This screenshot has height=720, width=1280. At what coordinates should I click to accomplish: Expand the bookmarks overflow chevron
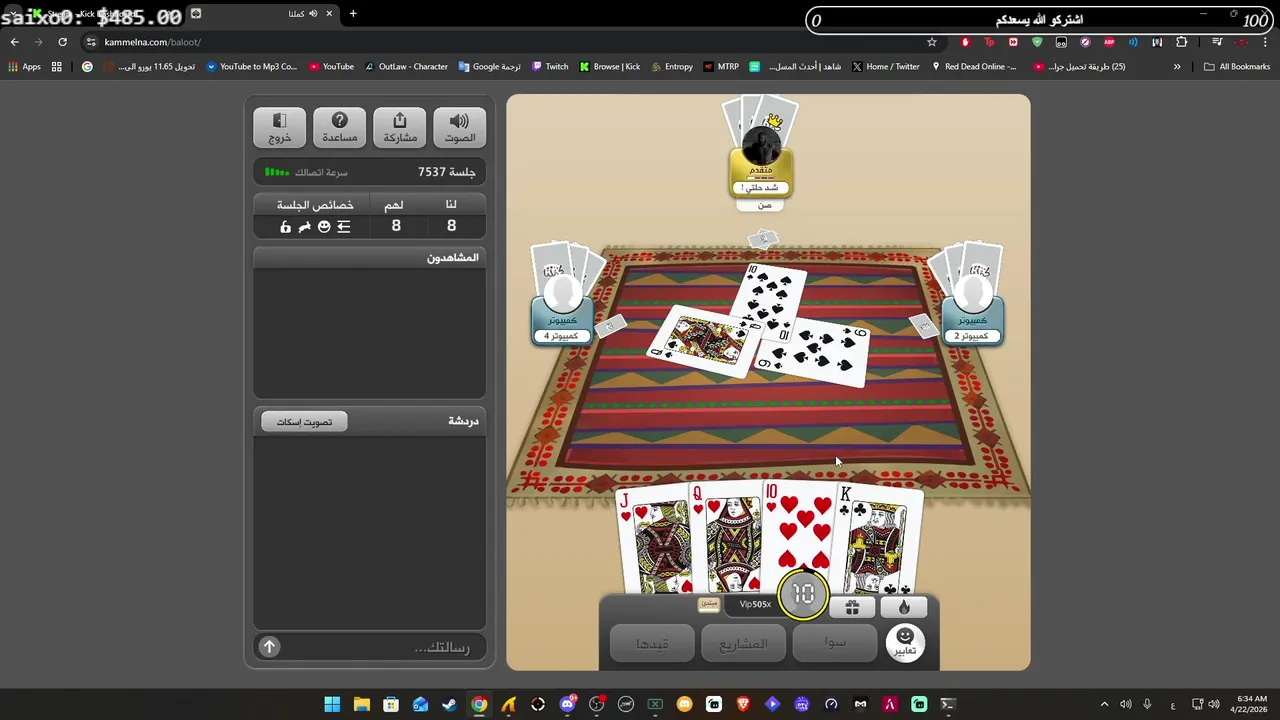point(1177,67)
